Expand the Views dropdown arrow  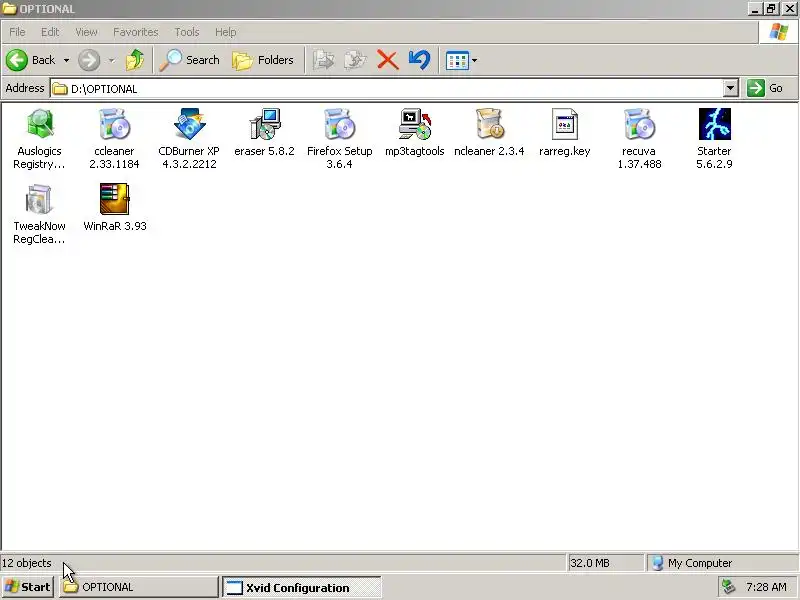[474, 61]
